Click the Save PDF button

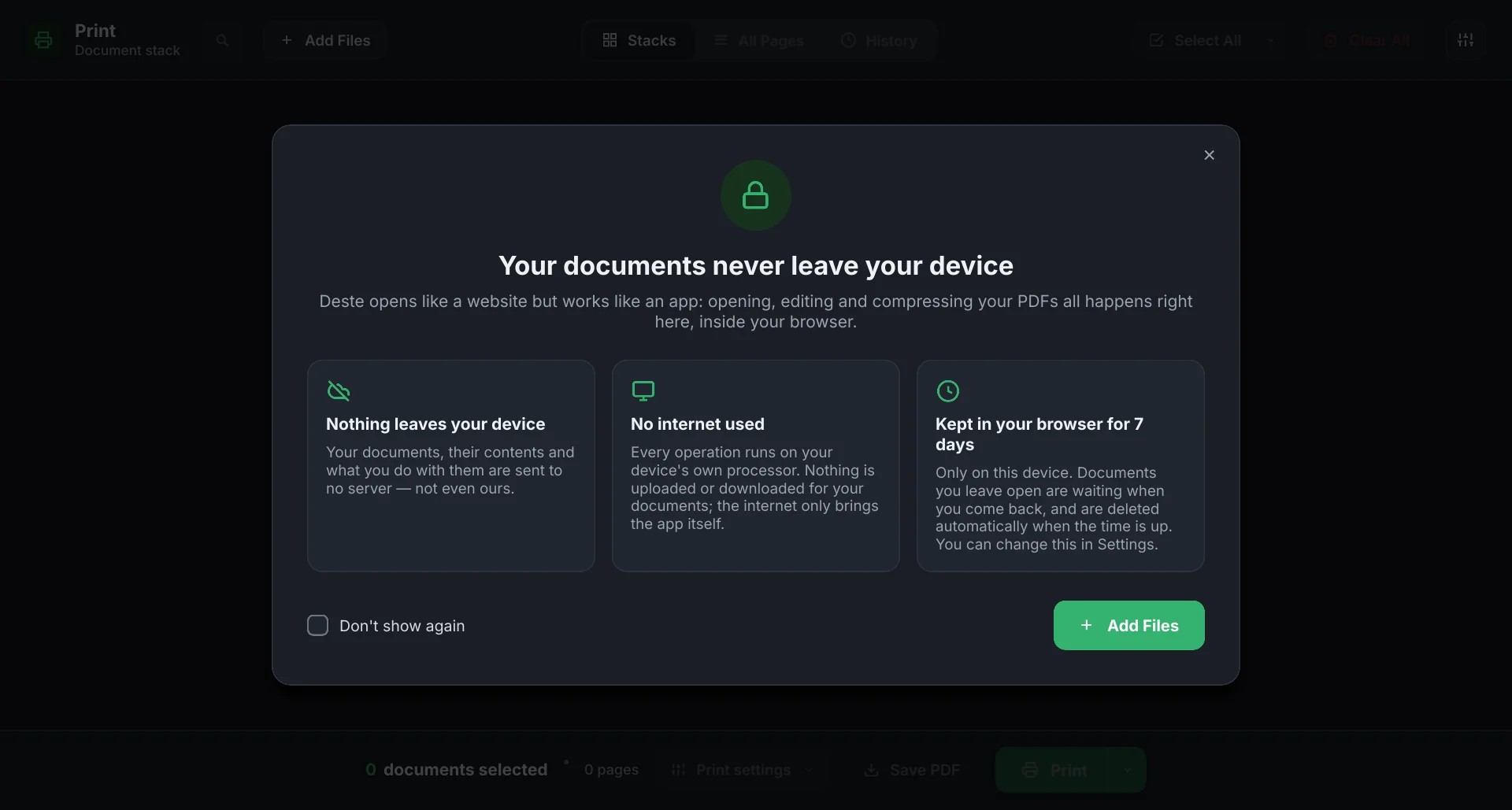pos(912,770)
